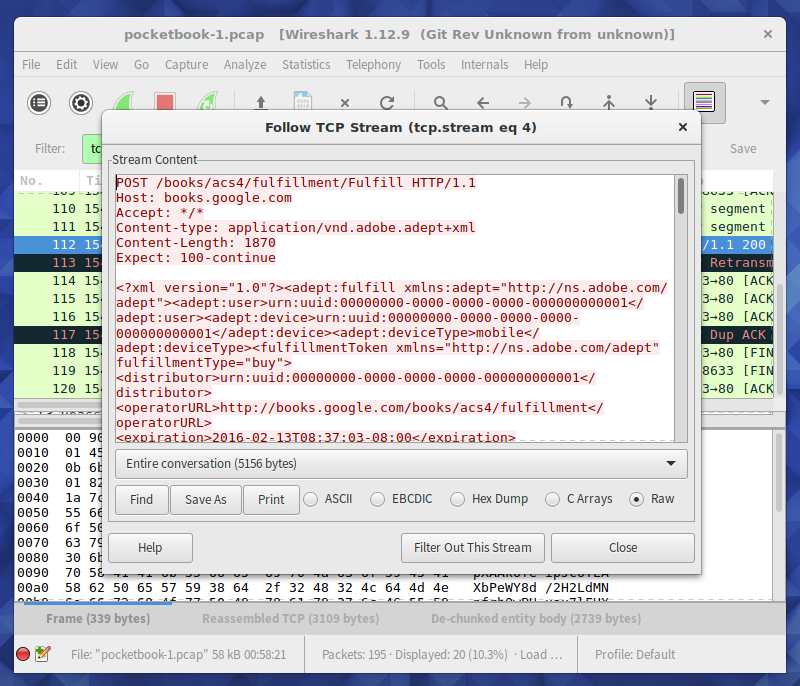Select packet row 113 retransmission
The width and height of the screenshot is (800, 686).
pos(59,263)
